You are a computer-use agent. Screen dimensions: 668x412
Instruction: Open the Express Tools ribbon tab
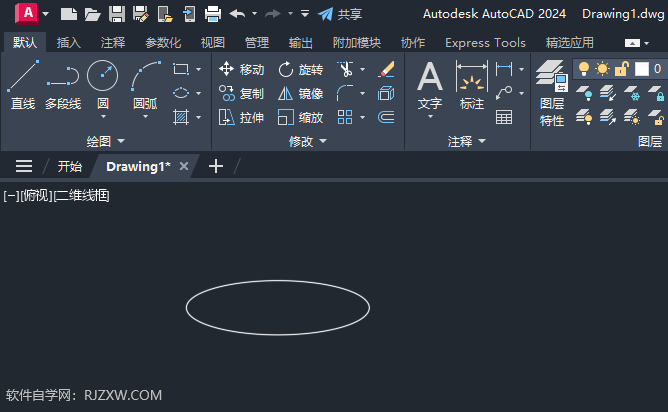(x=485, y=43)
